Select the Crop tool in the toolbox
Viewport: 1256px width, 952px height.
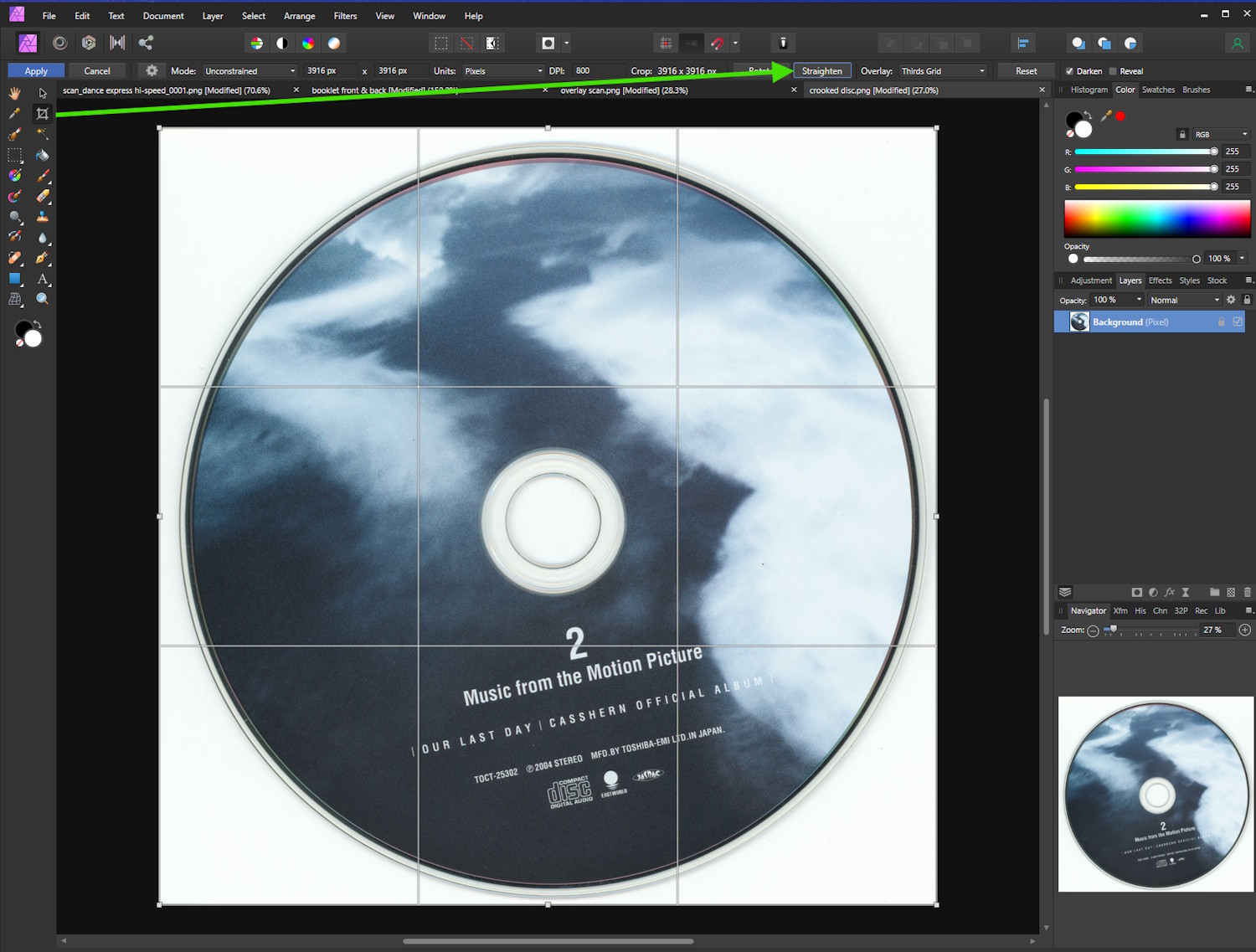tap(42, 114)
